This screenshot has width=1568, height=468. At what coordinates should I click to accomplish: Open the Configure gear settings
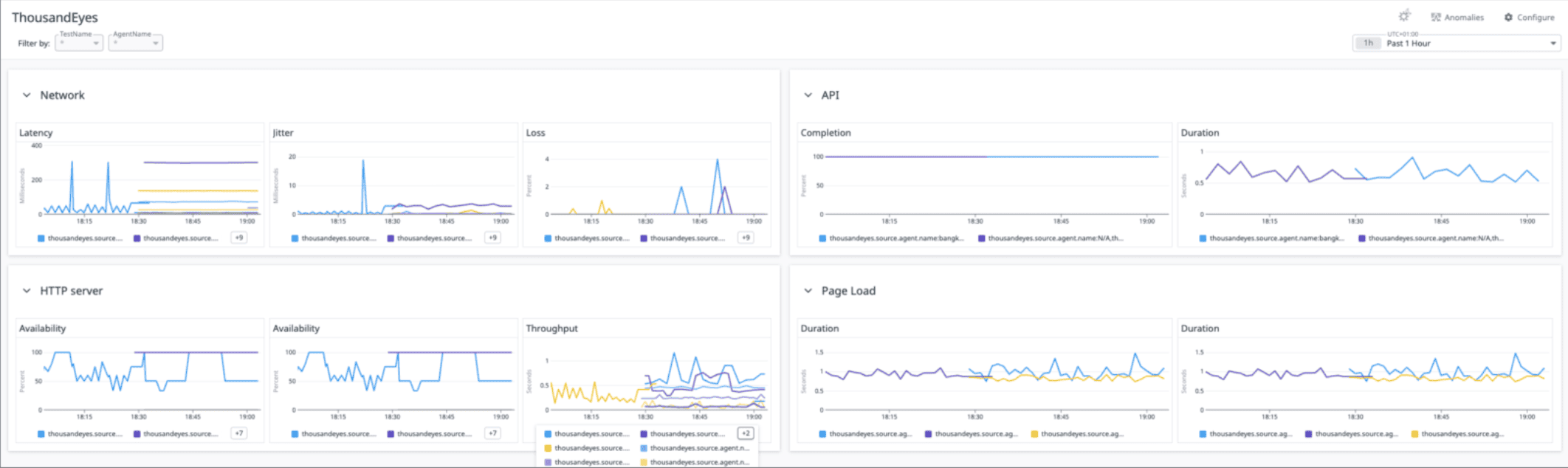[x=1529, y=18]
